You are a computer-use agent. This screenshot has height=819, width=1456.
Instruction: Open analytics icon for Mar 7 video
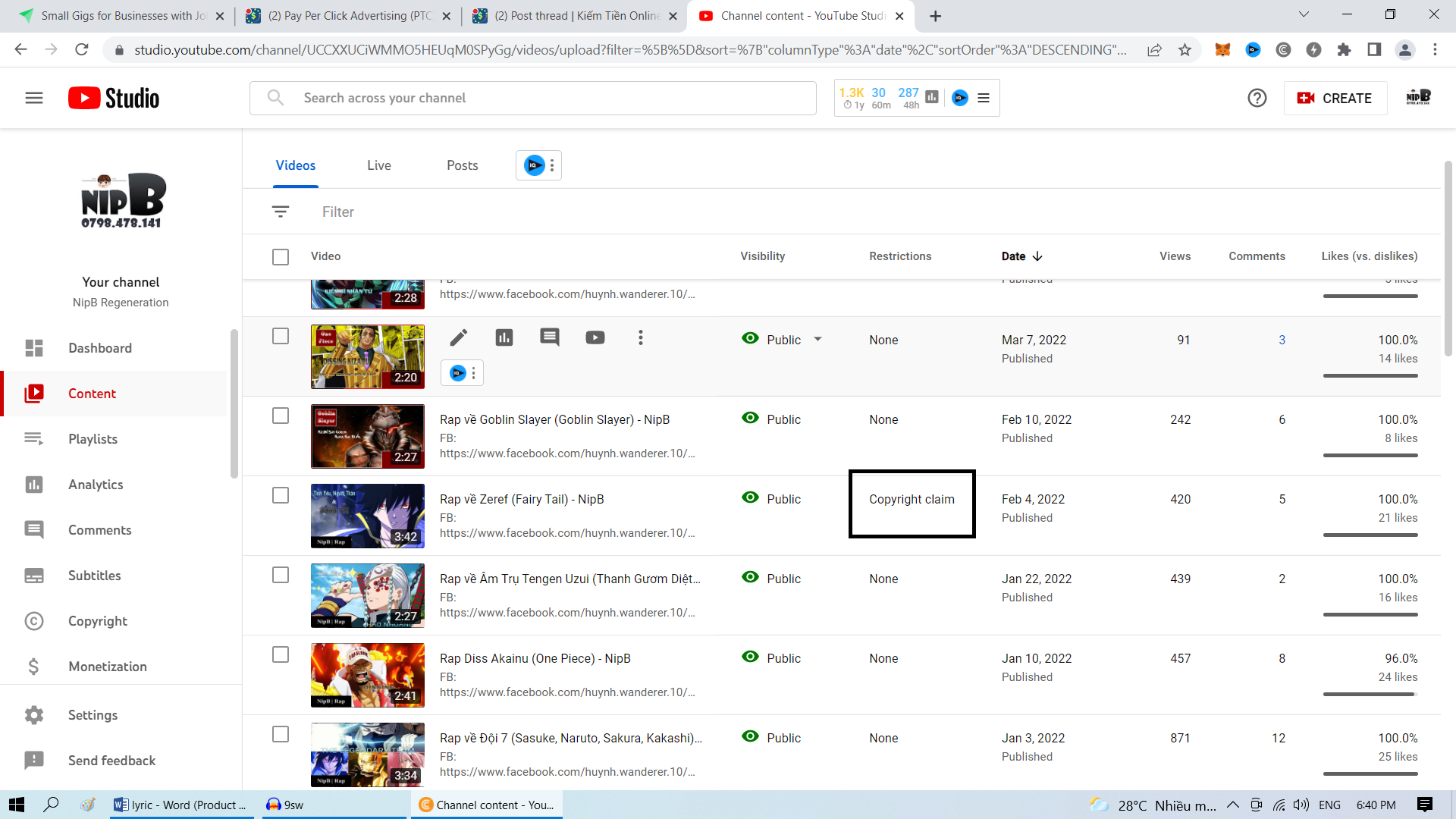tap(504, 337)
